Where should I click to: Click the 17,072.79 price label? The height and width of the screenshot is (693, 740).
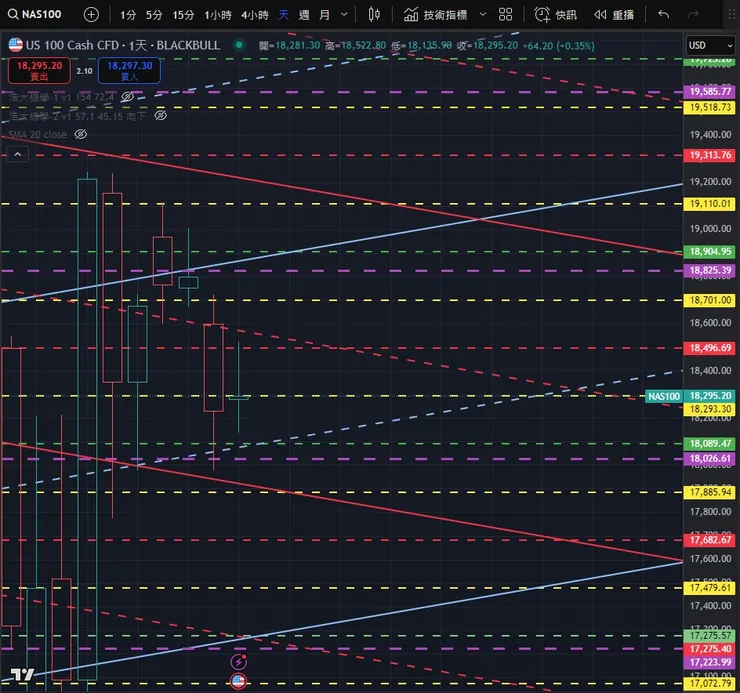point(710,684)
